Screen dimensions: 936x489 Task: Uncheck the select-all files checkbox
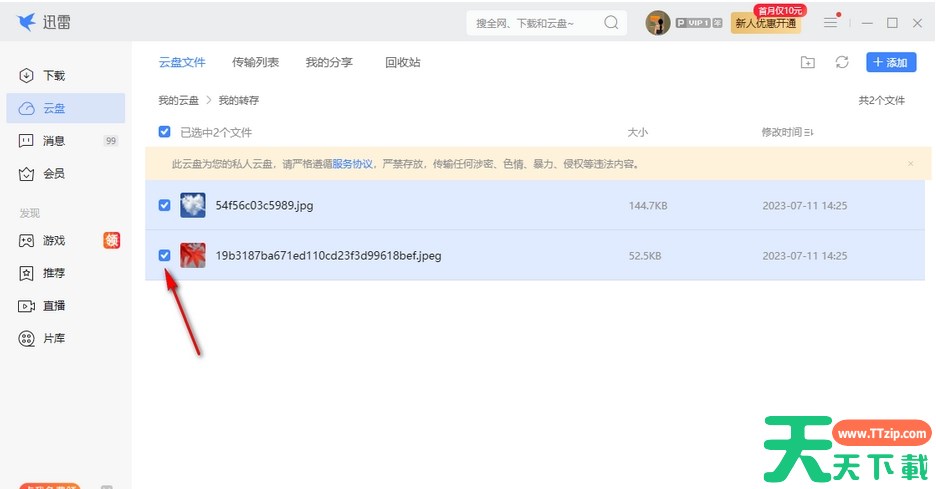(x=165, y=132)
